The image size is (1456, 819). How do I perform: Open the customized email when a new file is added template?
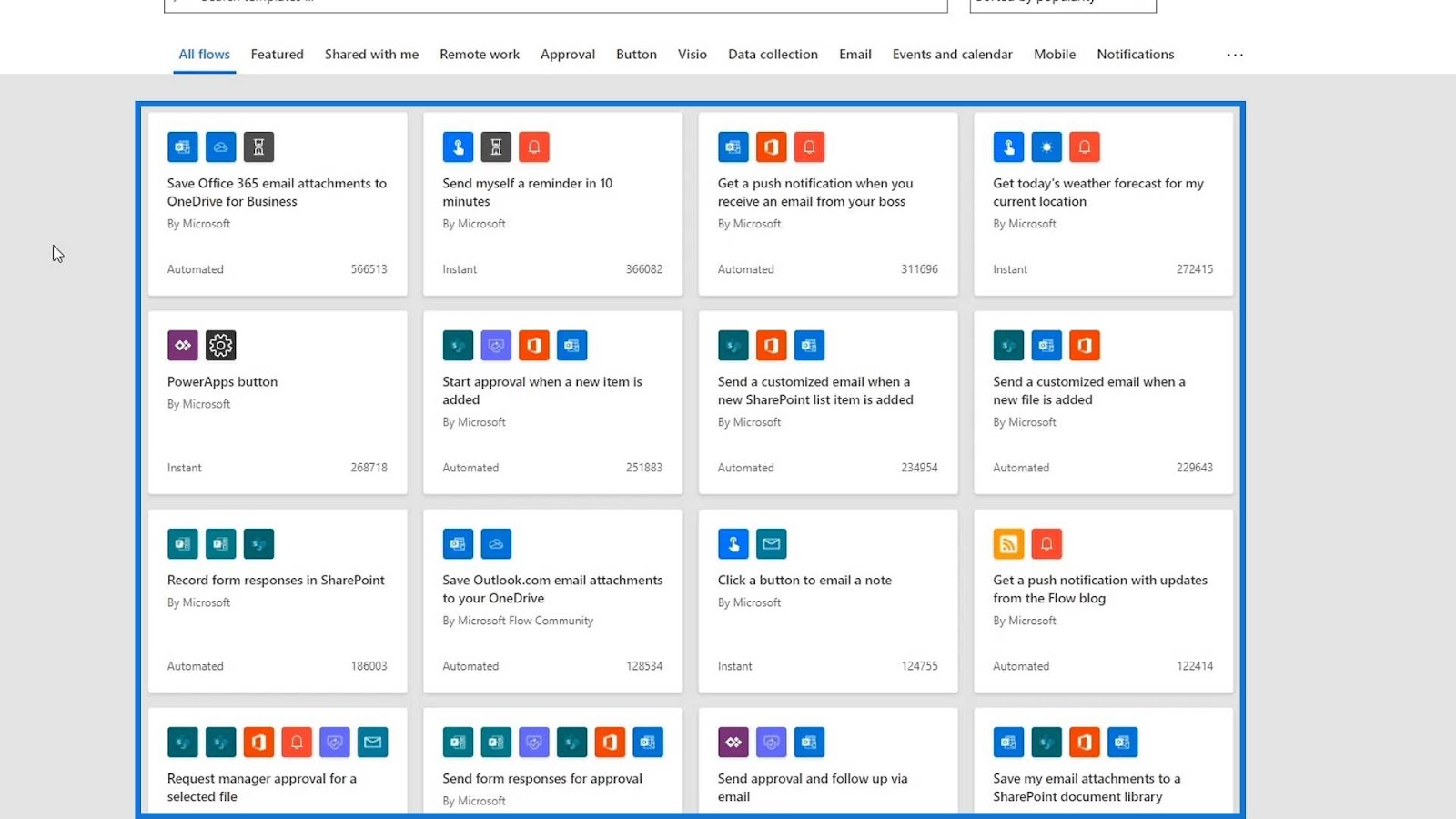pos(1104,402)
